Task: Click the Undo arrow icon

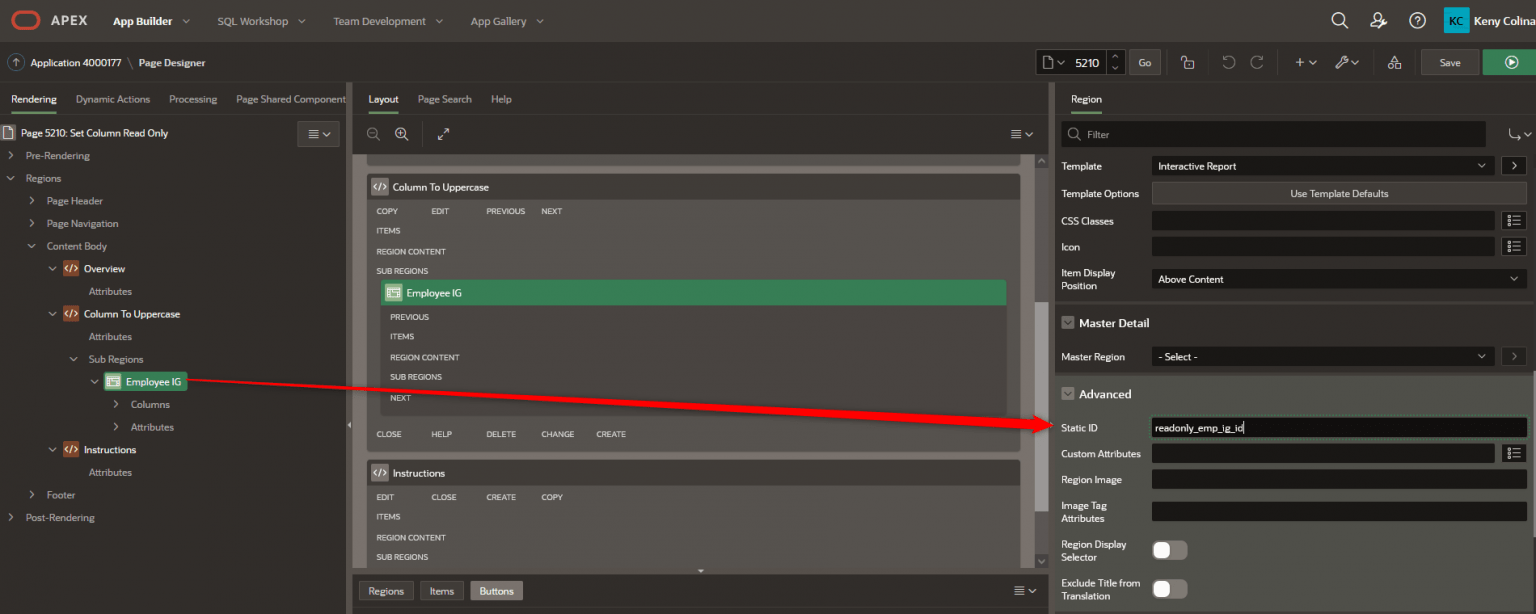Action: (1229, 62)
